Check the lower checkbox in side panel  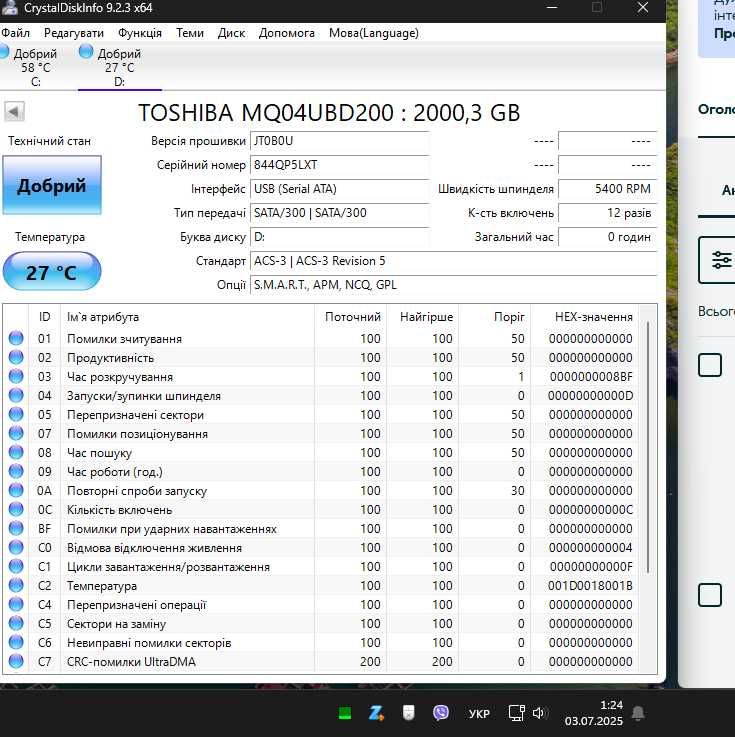710,595
